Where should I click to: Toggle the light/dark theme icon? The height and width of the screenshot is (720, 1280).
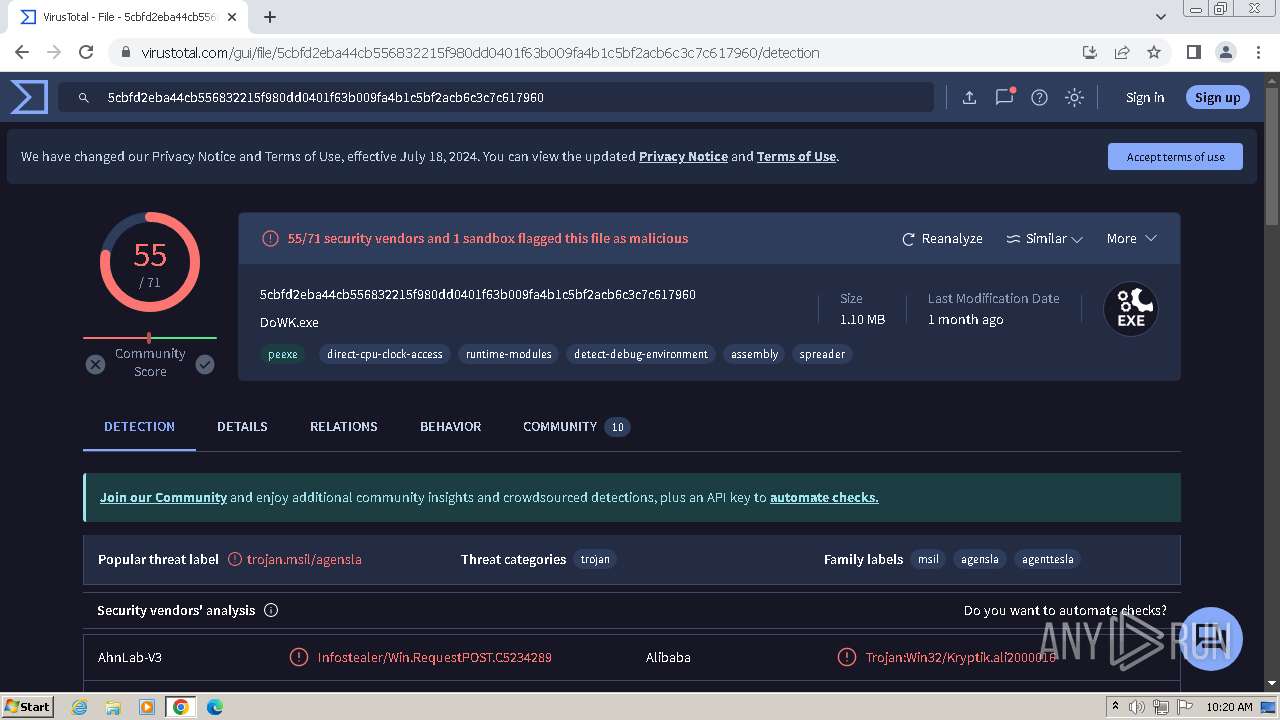(1074, 97)
